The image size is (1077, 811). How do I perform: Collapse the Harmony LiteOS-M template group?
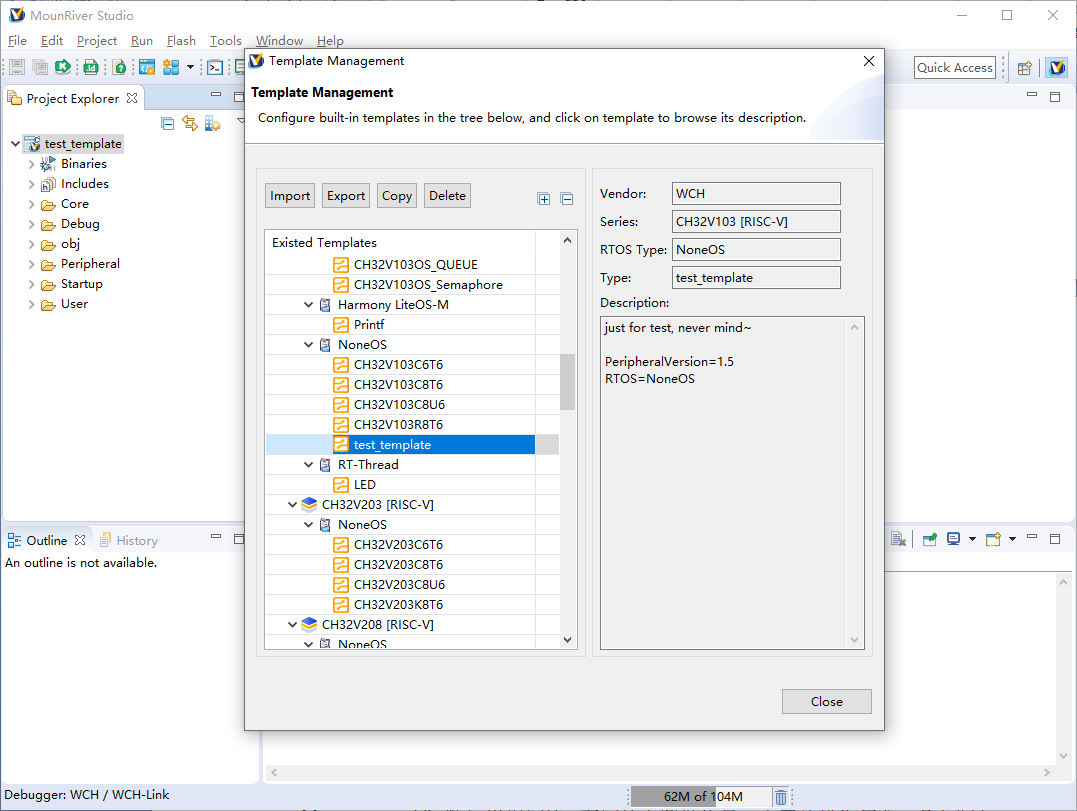click(x=308, y=305)
